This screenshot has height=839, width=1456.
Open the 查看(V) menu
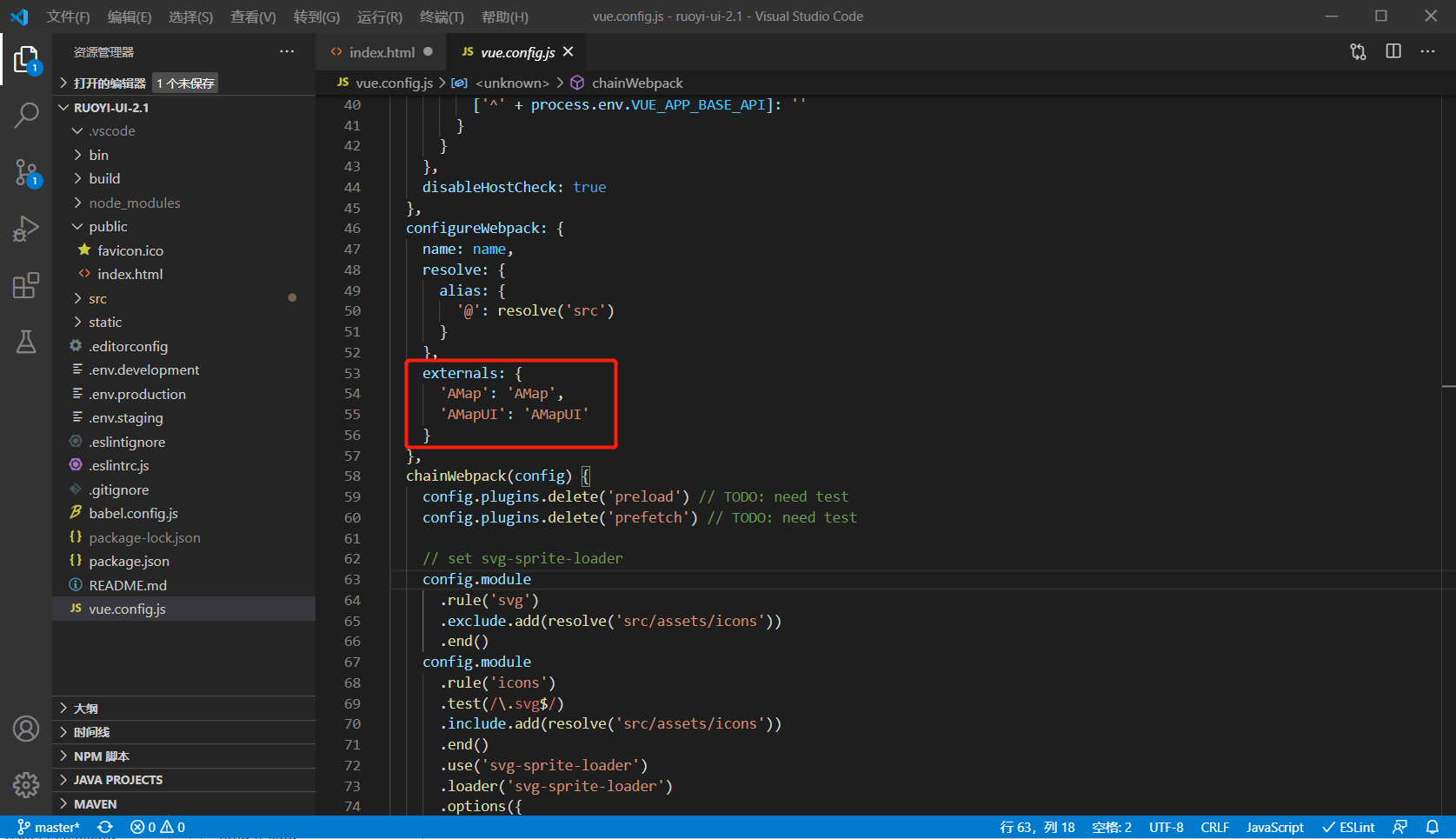253,17
